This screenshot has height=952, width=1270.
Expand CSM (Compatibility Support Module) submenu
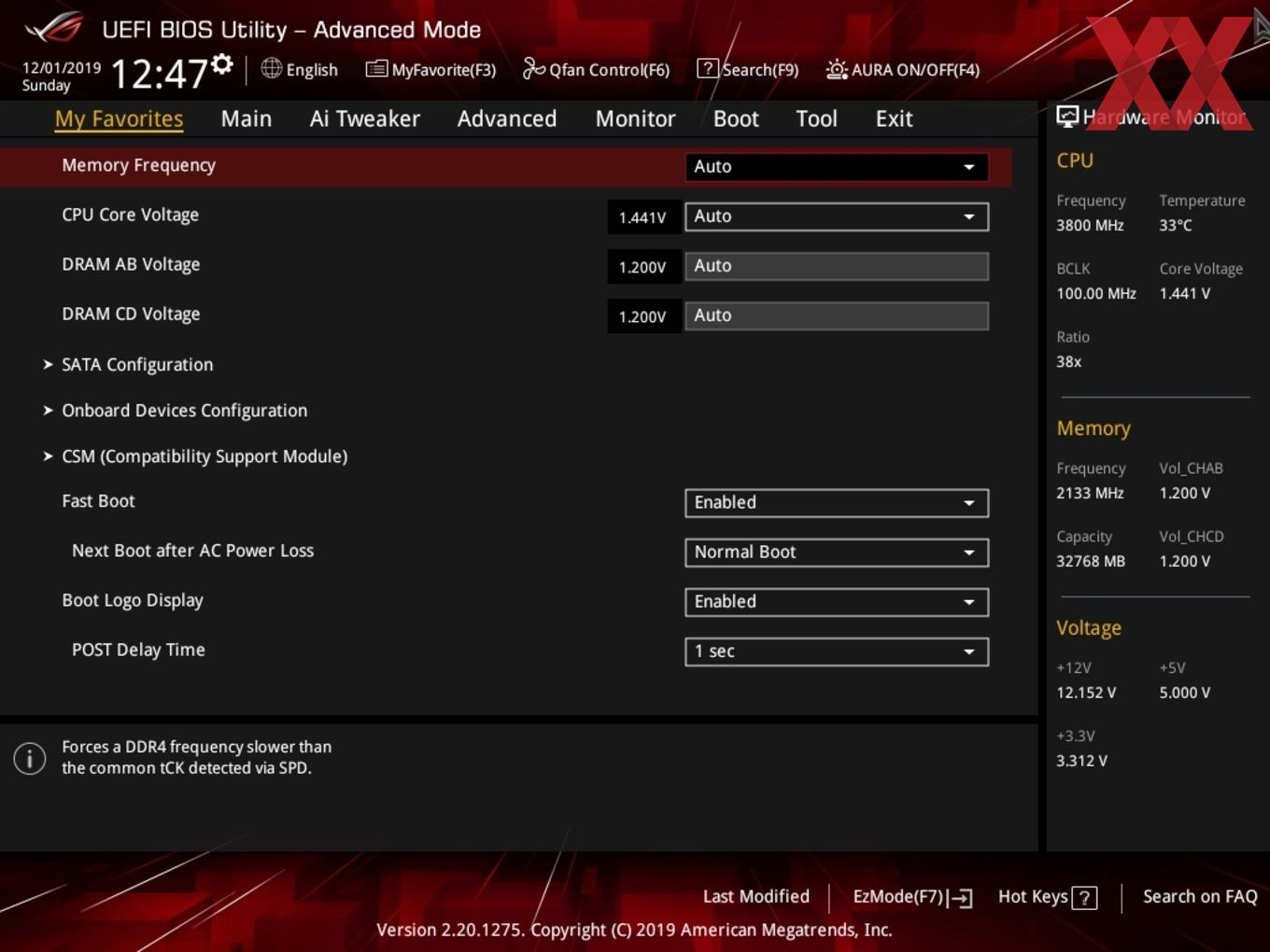pyautogui.click(x=205, y=456)
